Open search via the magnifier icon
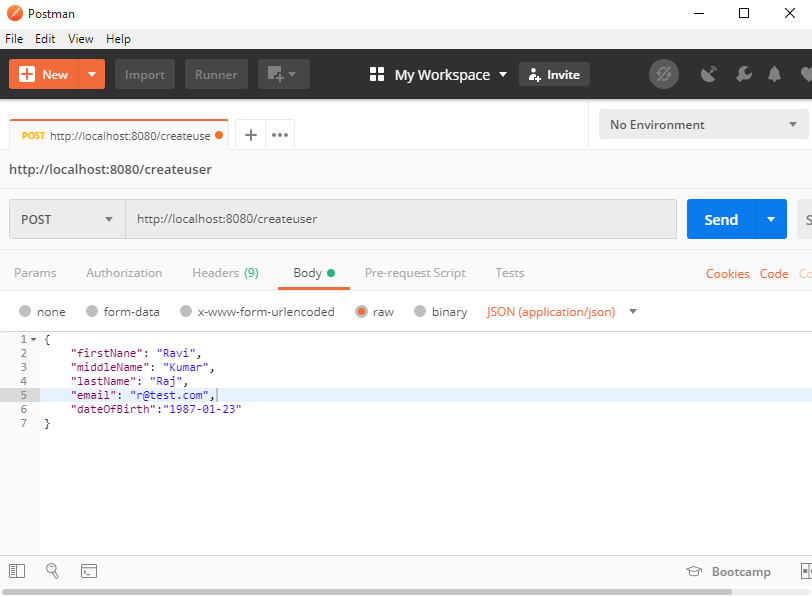 52,571
